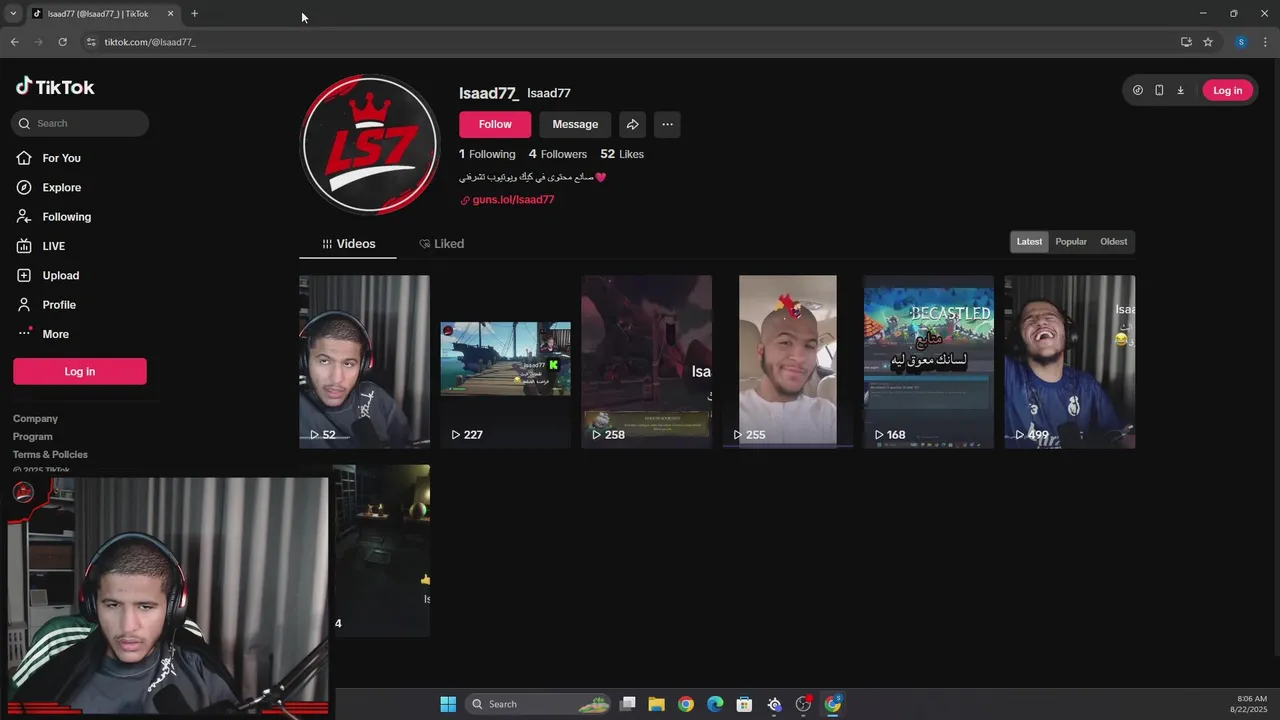Open the video with 255 plays
This screenshot has width=1280, height=720.
tap(787, 362)
